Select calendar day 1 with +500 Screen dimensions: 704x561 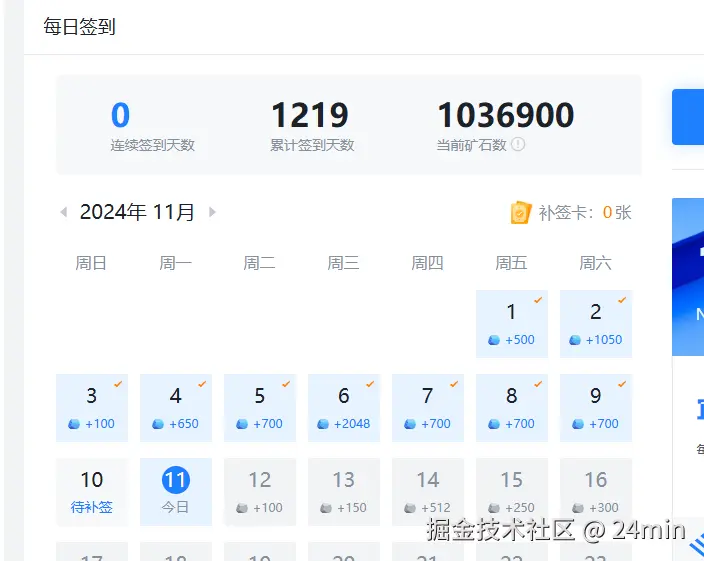(x=512, y=324)
